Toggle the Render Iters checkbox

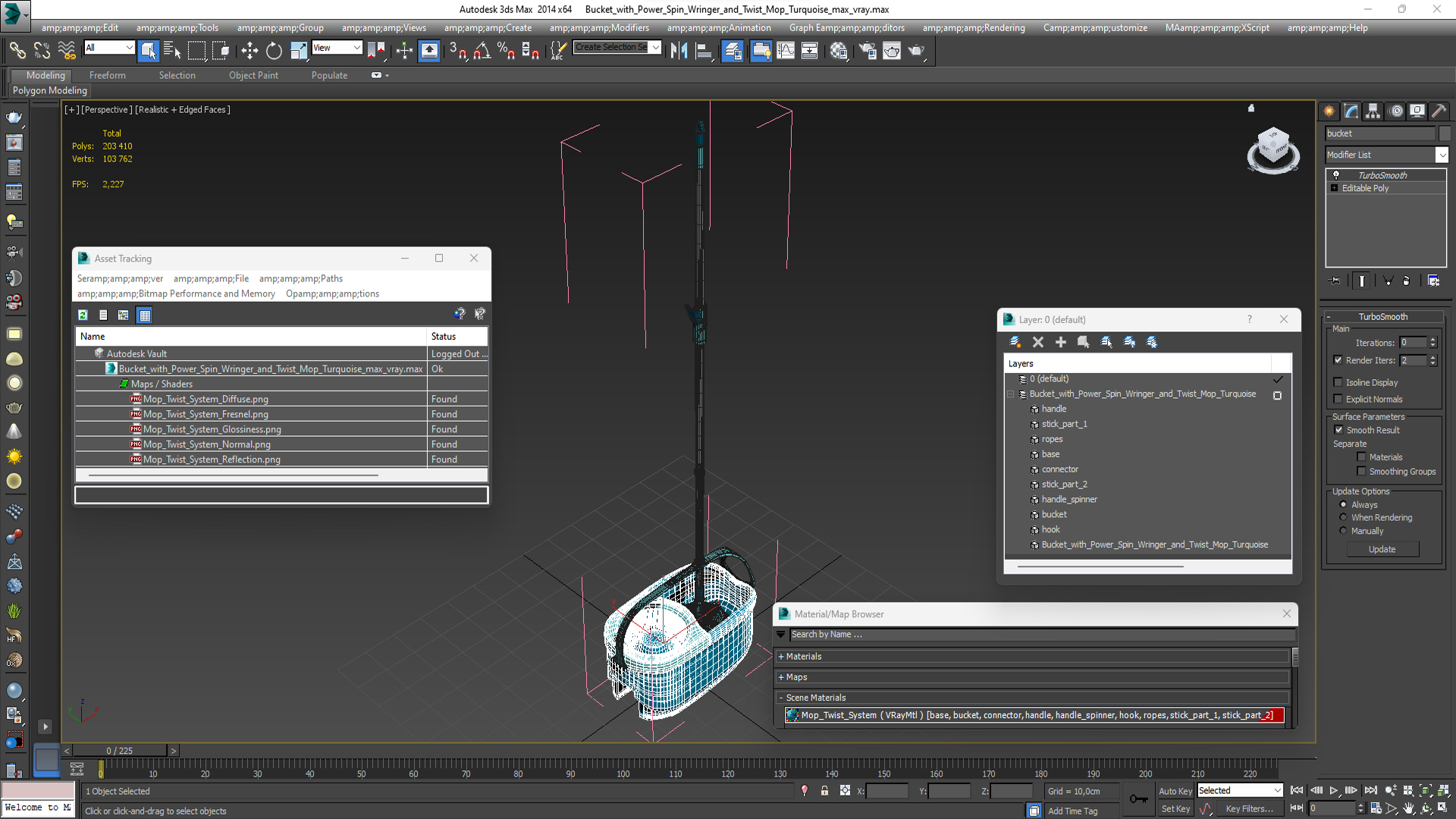1338,360
